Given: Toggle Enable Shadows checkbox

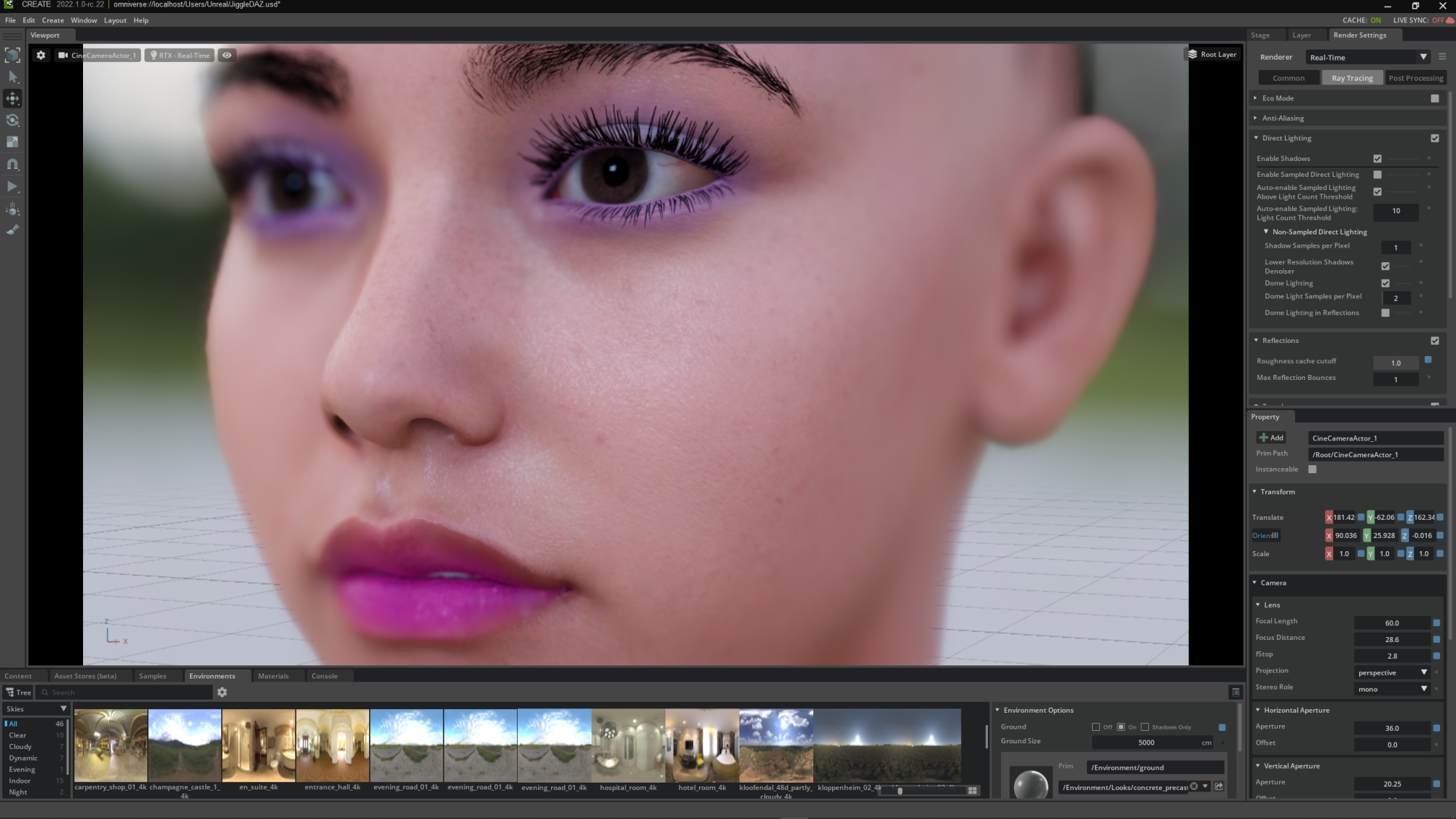Looking at the screenshot, I should [1378, 158].
